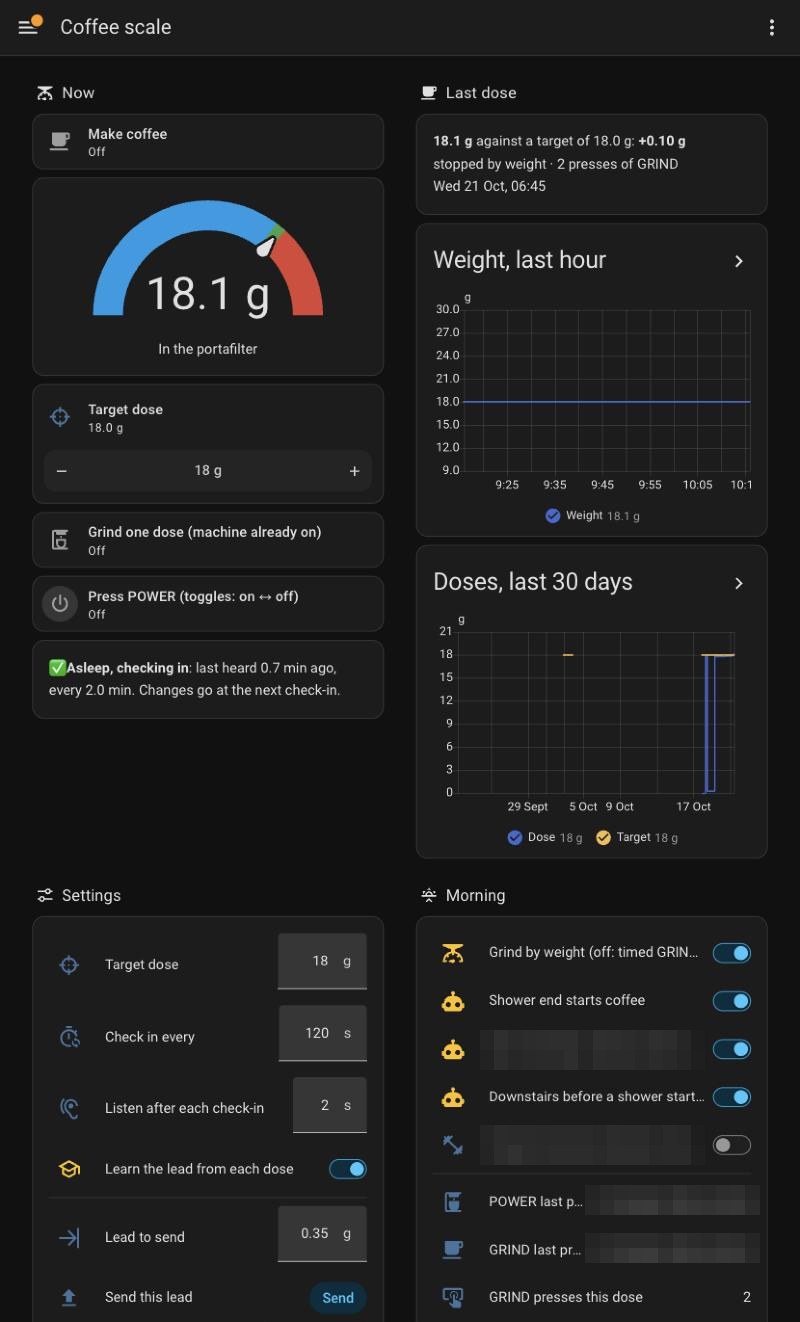The width and height of the screenshot is (800, 1322).
Task: Click the Target dose crosshair icon in Now
Action: coord(60,417)
